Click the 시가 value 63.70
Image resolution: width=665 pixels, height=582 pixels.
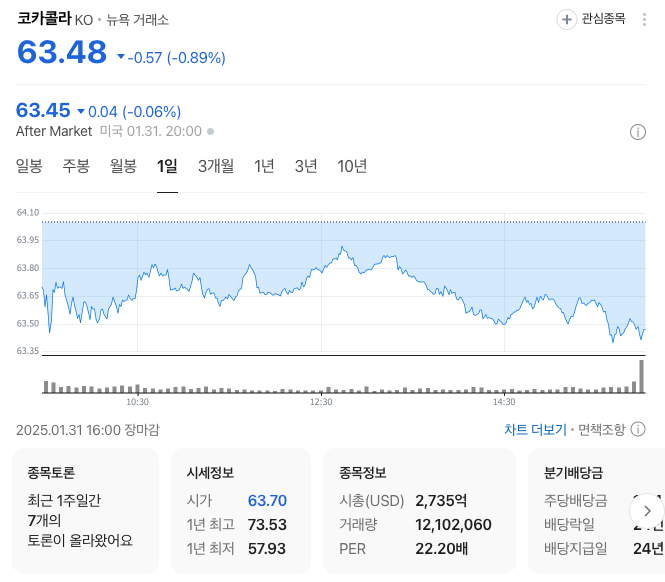click(x=267, y=501)
